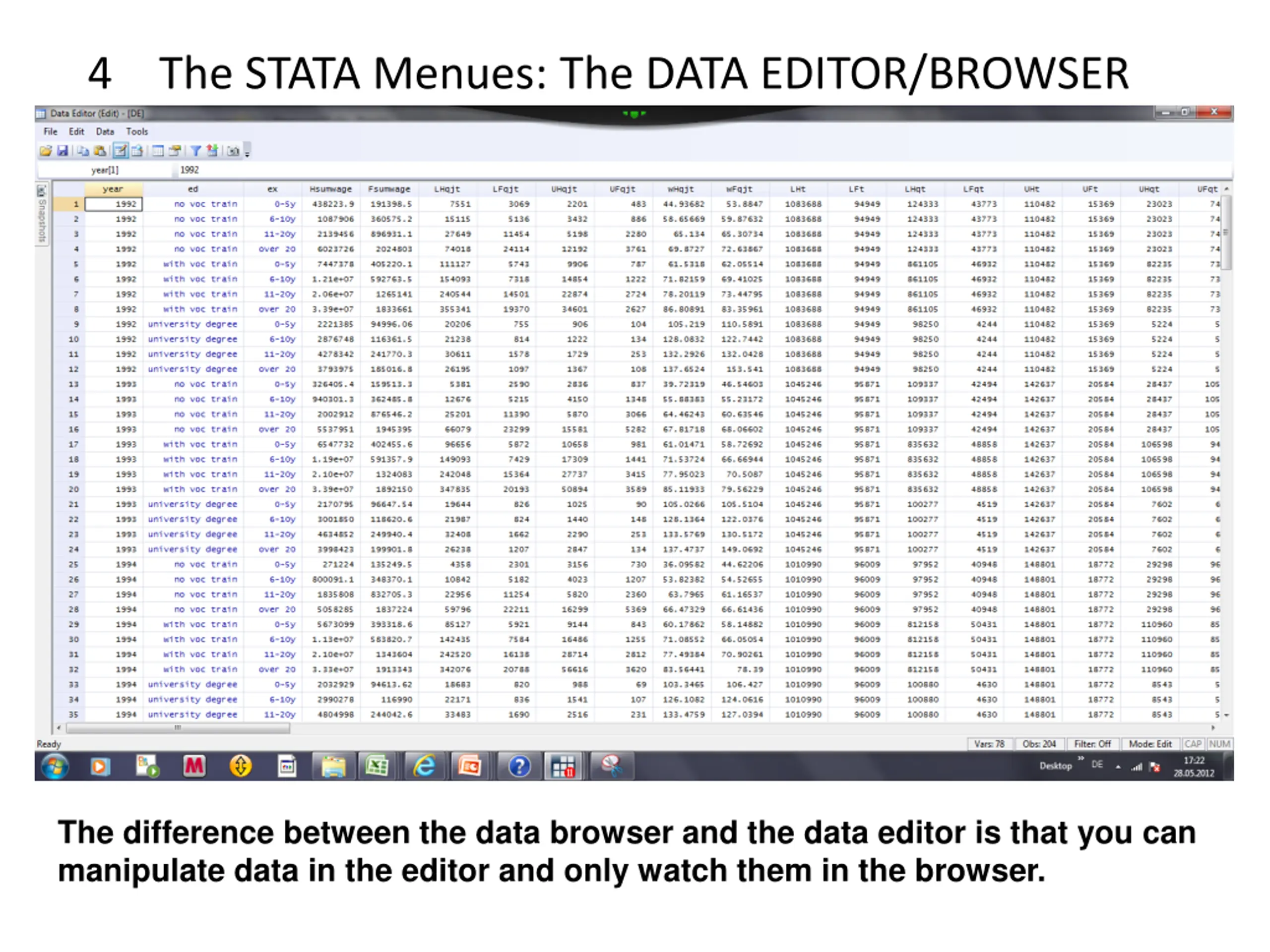This screenshot has width=1270, height=952.
Task: Switch to Browse mode via magnifier icon
Action: [137, 151]
